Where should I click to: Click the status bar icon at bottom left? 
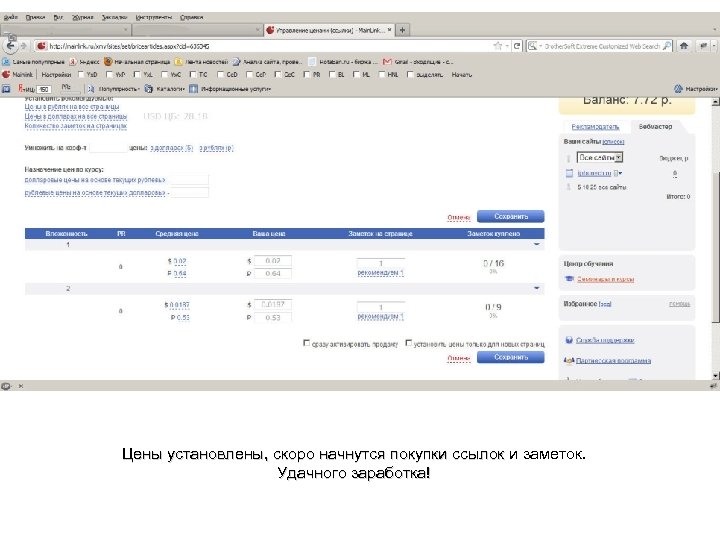pyautogui.click(x=6, y=386)
